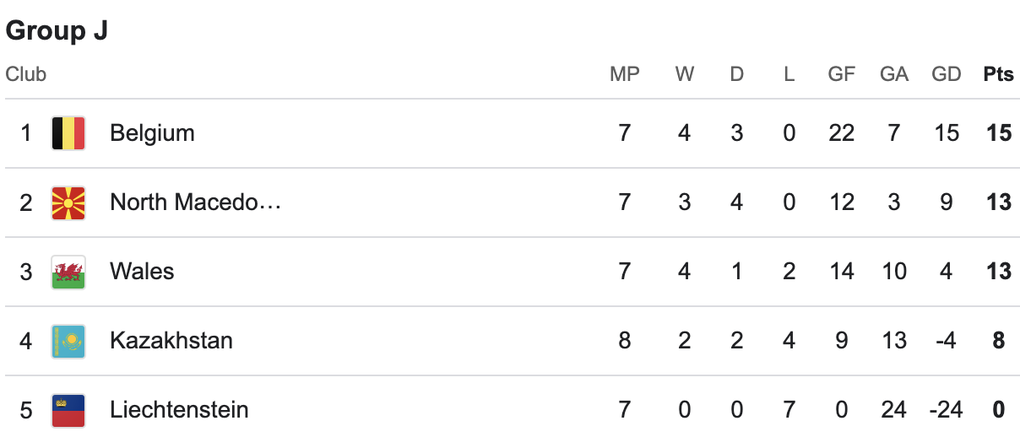Click the MP column header
This screenshot has height=437, width=1020.
(x=624, y=75)
